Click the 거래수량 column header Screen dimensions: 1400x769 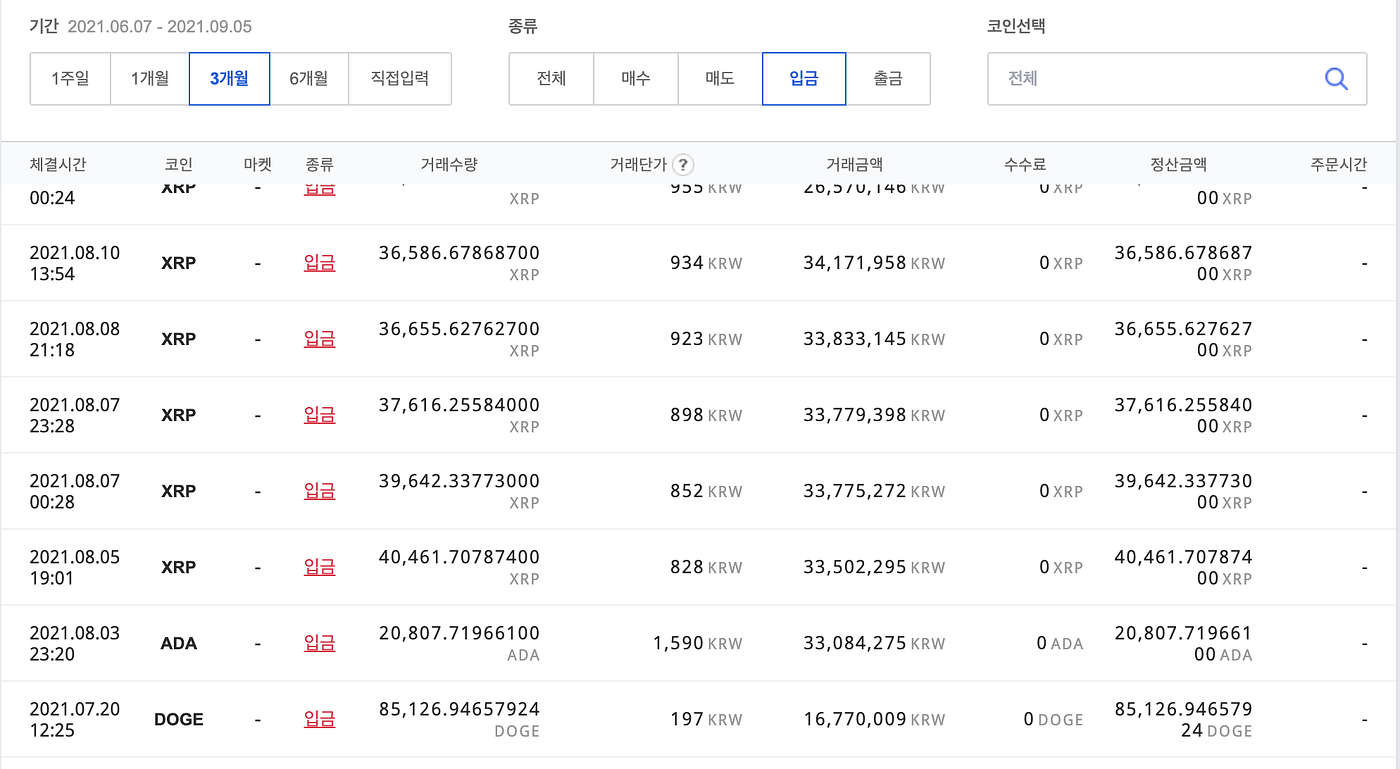pyautogui.click(x=449, y=165)
